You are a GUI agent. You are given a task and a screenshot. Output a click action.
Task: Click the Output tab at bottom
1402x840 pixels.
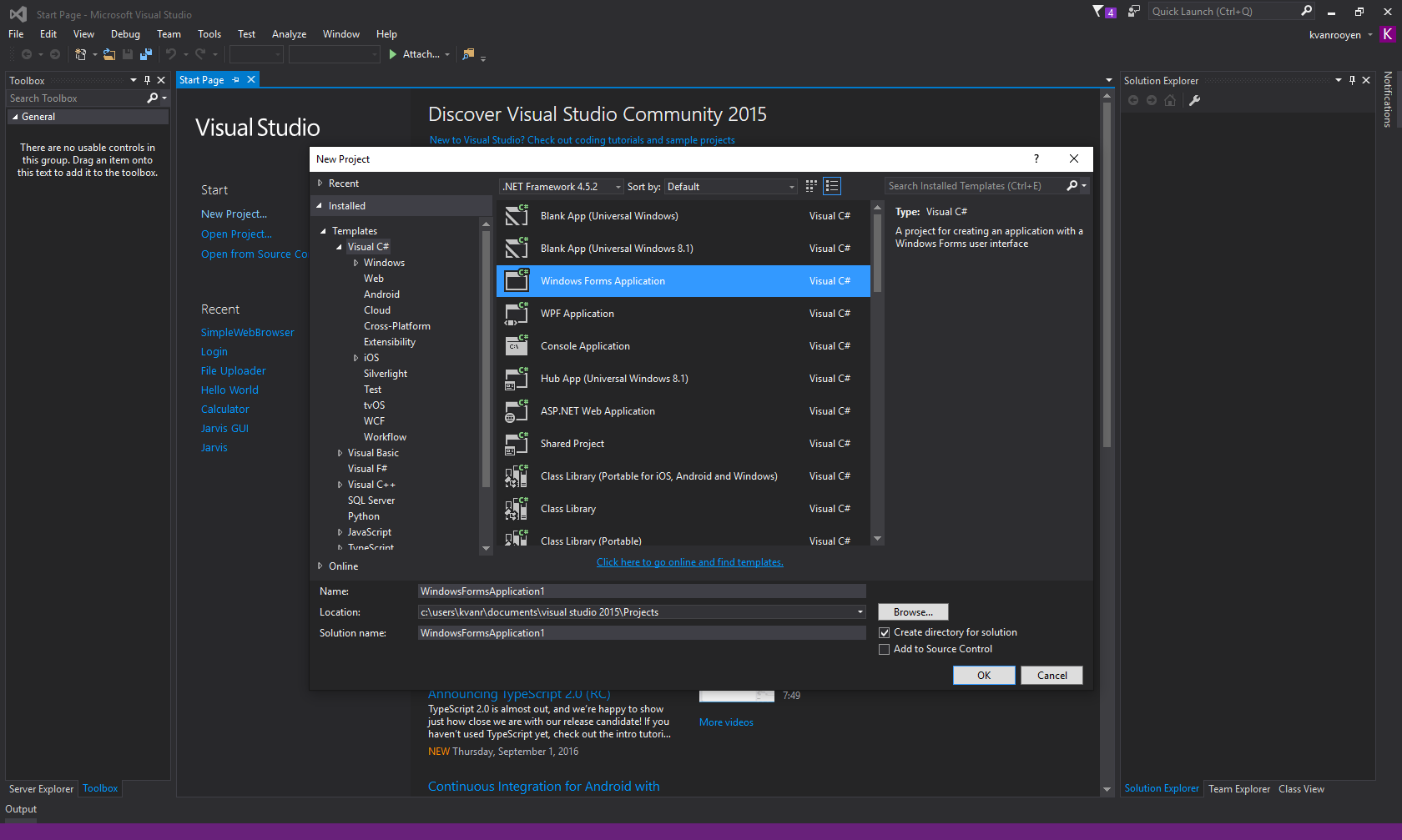[x=21, y=809]
